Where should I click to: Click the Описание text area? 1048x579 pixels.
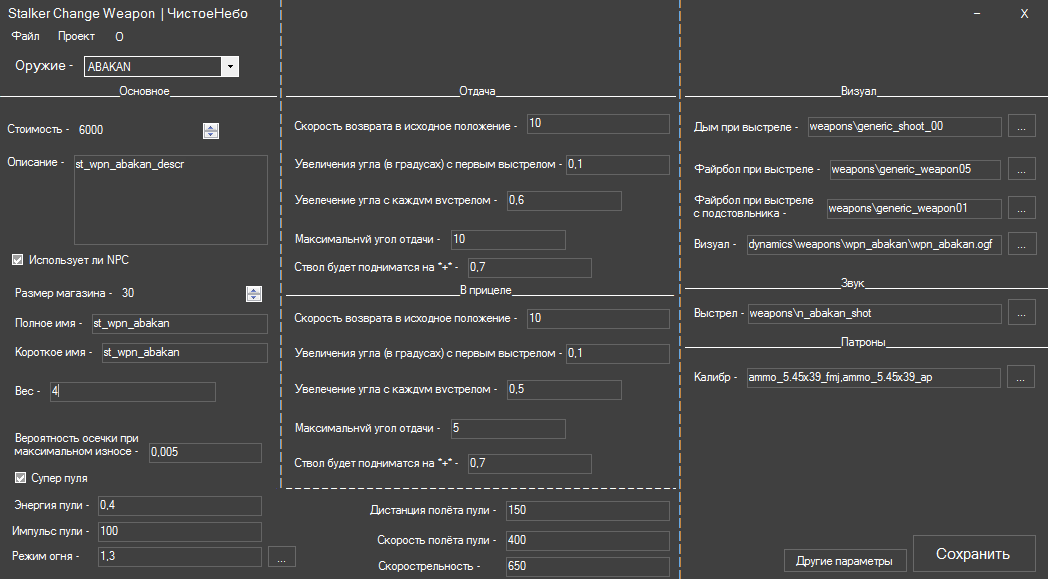pyautogui.click(x=170, y=200)
